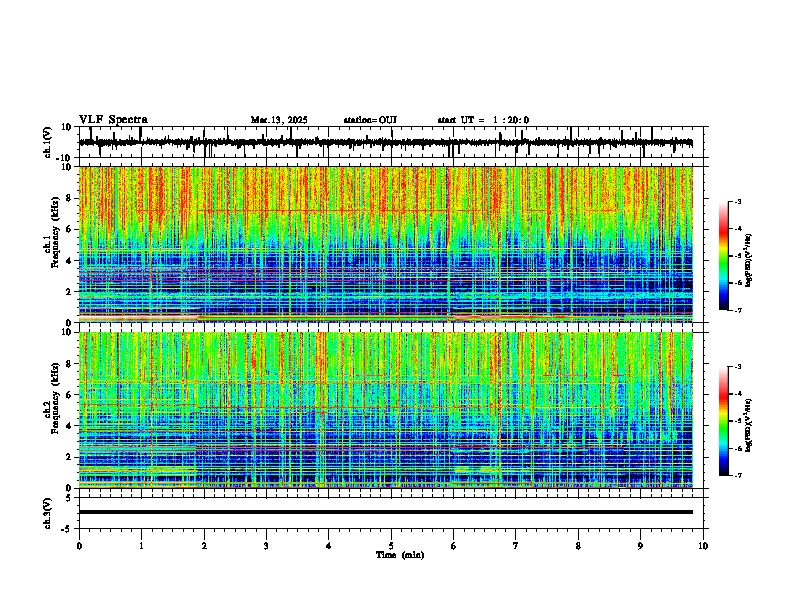Click the time axis tick label "5"

pyautogui.click(x=391, y=546)
